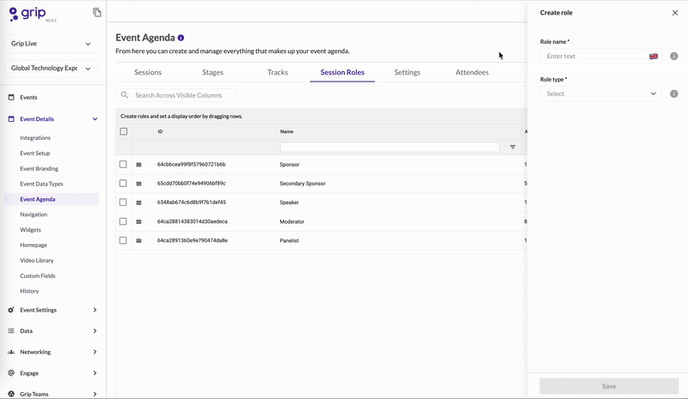Toggle the select-all header checkbox
The height and width of the screenshot is (399, 688).
tap(124, 131)
